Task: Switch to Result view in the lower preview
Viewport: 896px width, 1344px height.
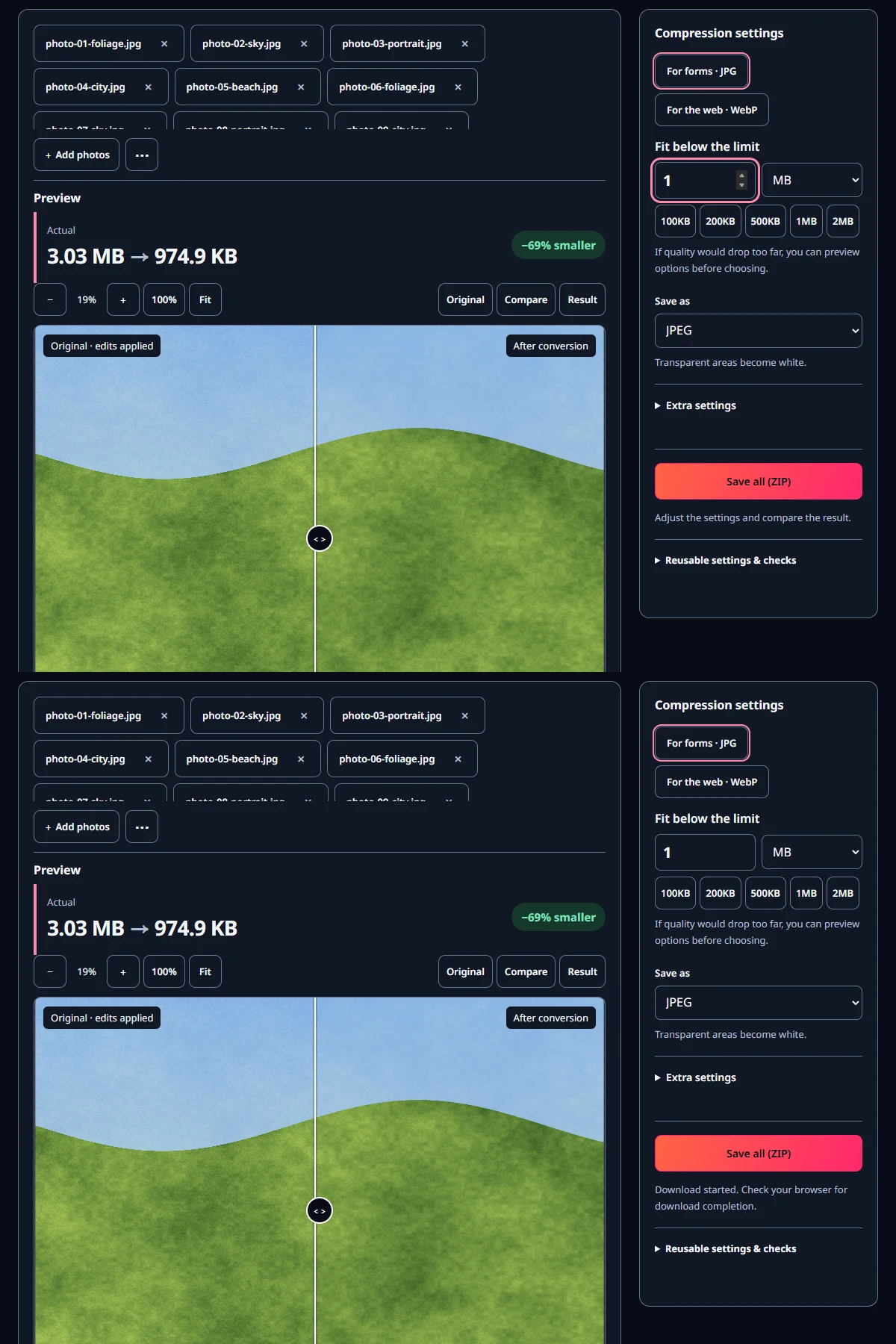Action: pyautogui.click(x=582, y=972)
